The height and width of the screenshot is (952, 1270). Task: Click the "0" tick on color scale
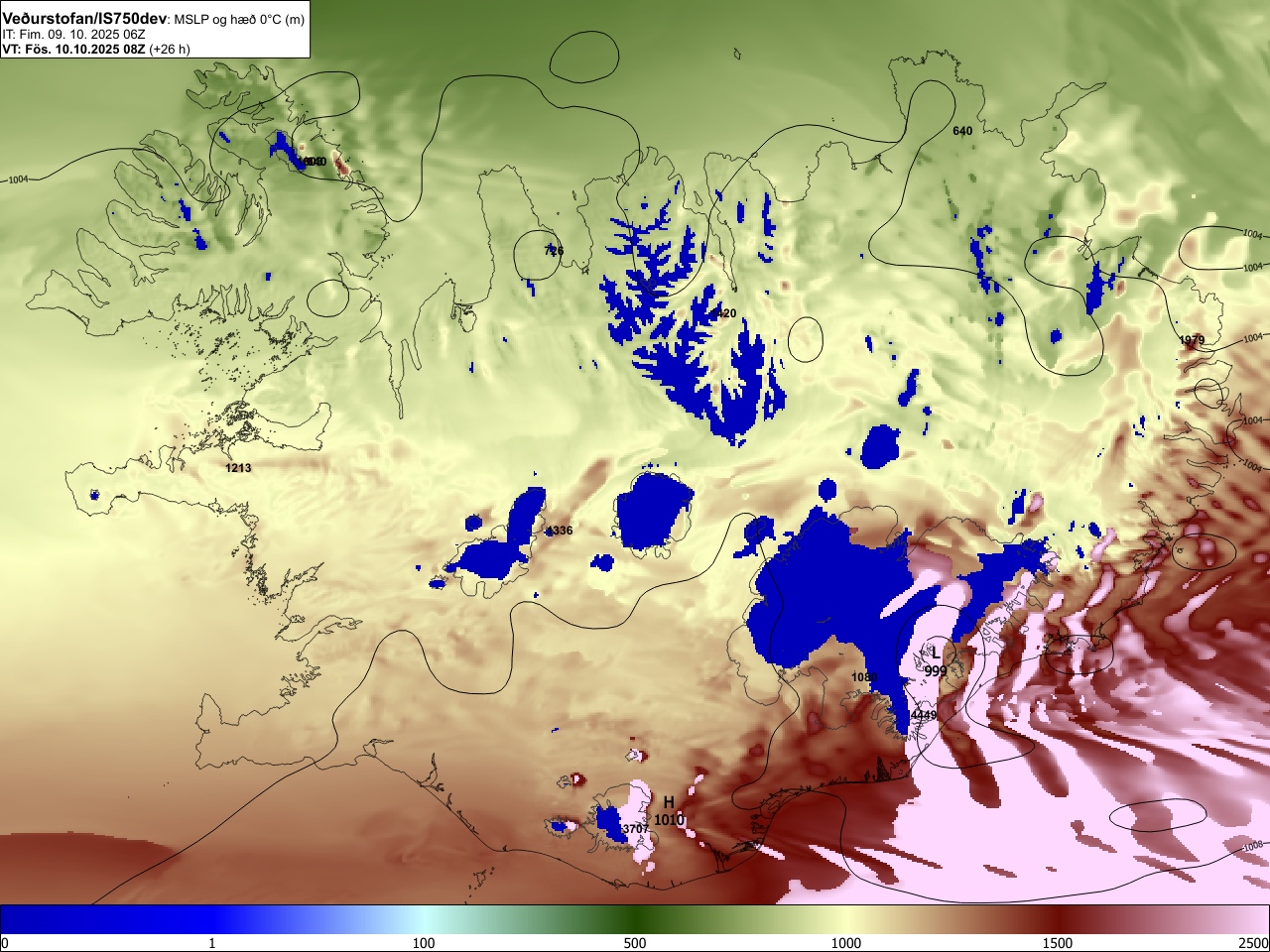(x=4, y=943)
